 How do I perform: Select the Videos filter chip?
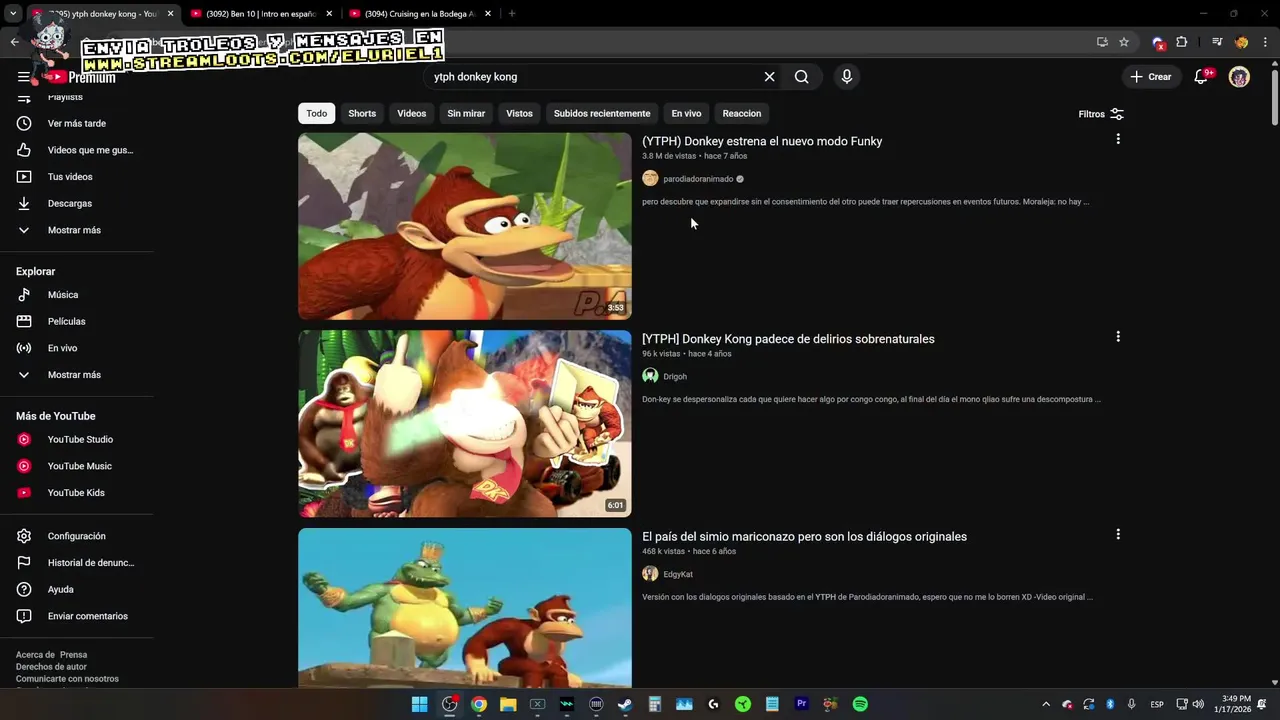pyautogui.click(x=412, y=114)
